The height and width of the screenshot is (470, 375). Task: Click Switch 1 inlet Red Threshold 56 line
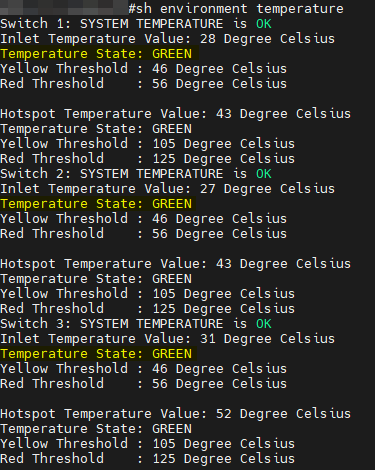click(143, 84)
